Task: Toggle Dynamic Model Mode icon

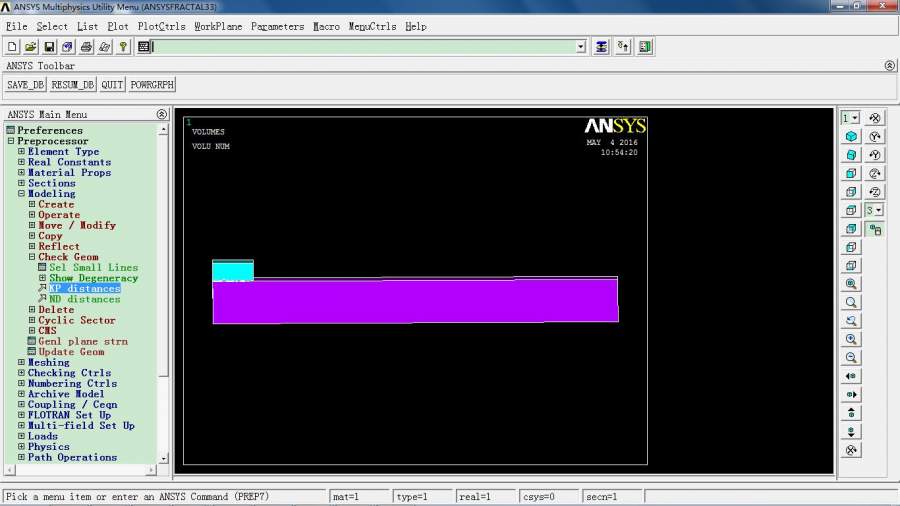Action: click(x=875, y=230)
